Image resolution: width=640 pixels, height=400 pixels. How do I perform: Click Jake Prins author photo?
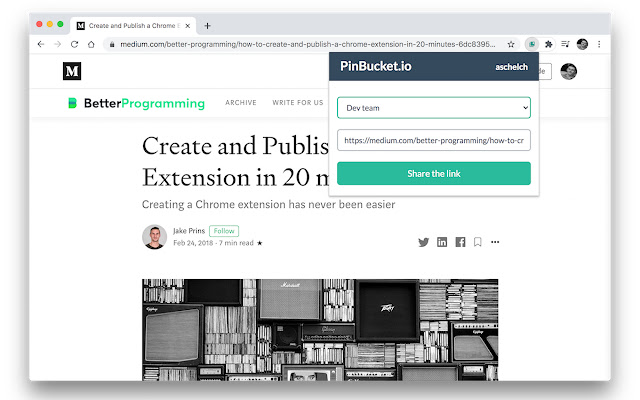(x=154, y=237)
